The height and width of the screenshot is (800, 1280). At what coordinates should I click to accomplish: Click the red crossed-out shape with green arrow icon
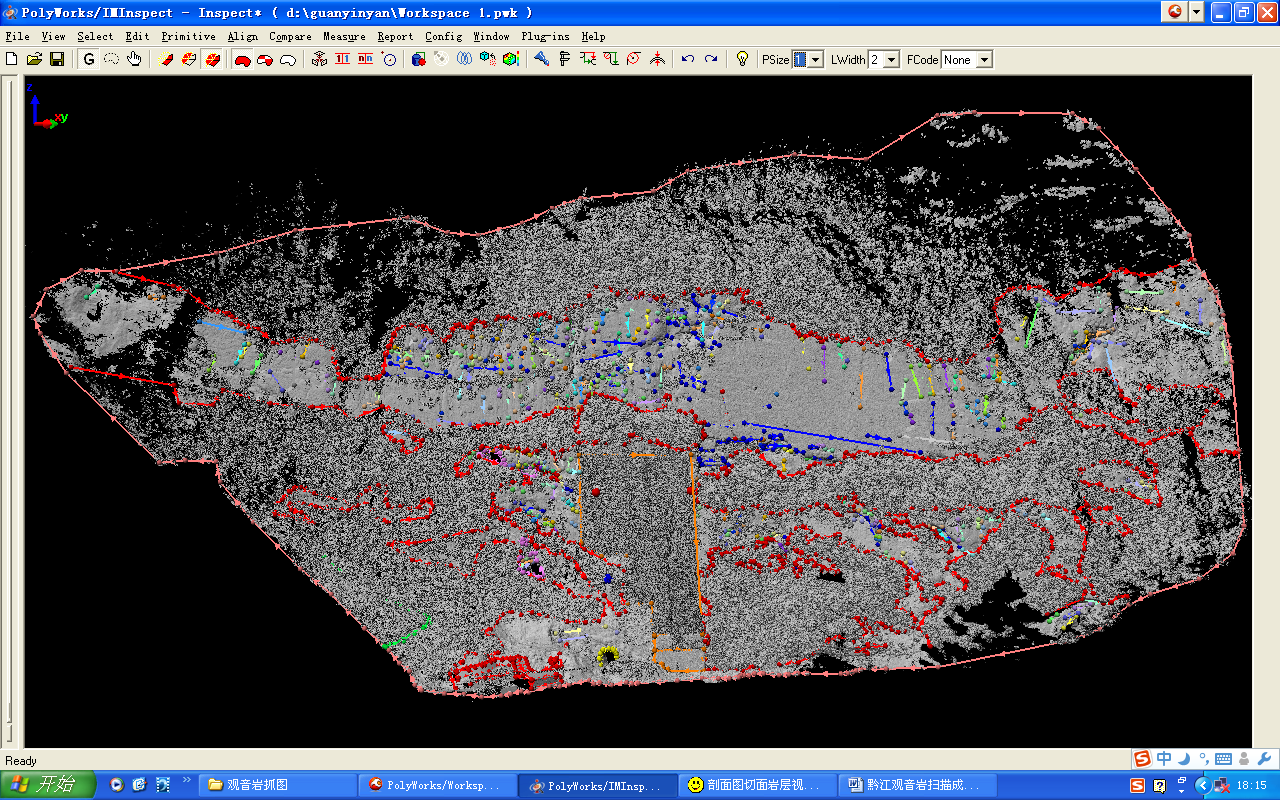point(610,60)
